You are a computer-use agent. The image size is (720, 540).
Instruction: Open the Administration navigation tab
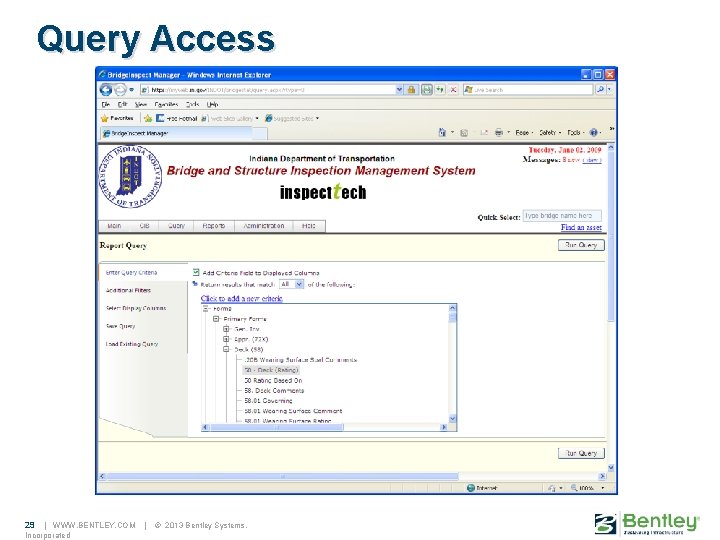click(264, 226)
